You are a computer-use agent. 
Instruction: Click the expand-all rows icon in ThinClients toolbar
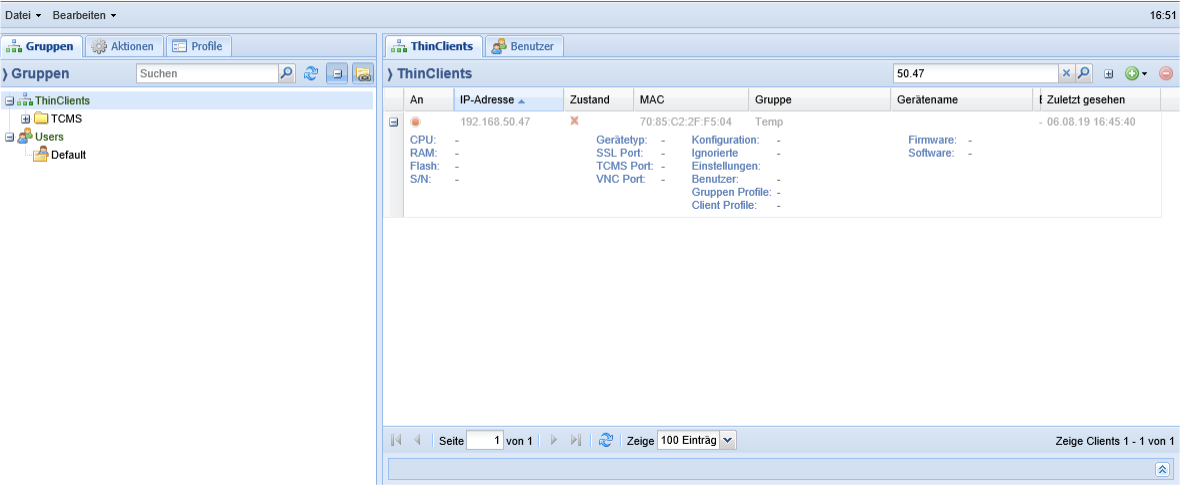click(x=1109, y=74)
